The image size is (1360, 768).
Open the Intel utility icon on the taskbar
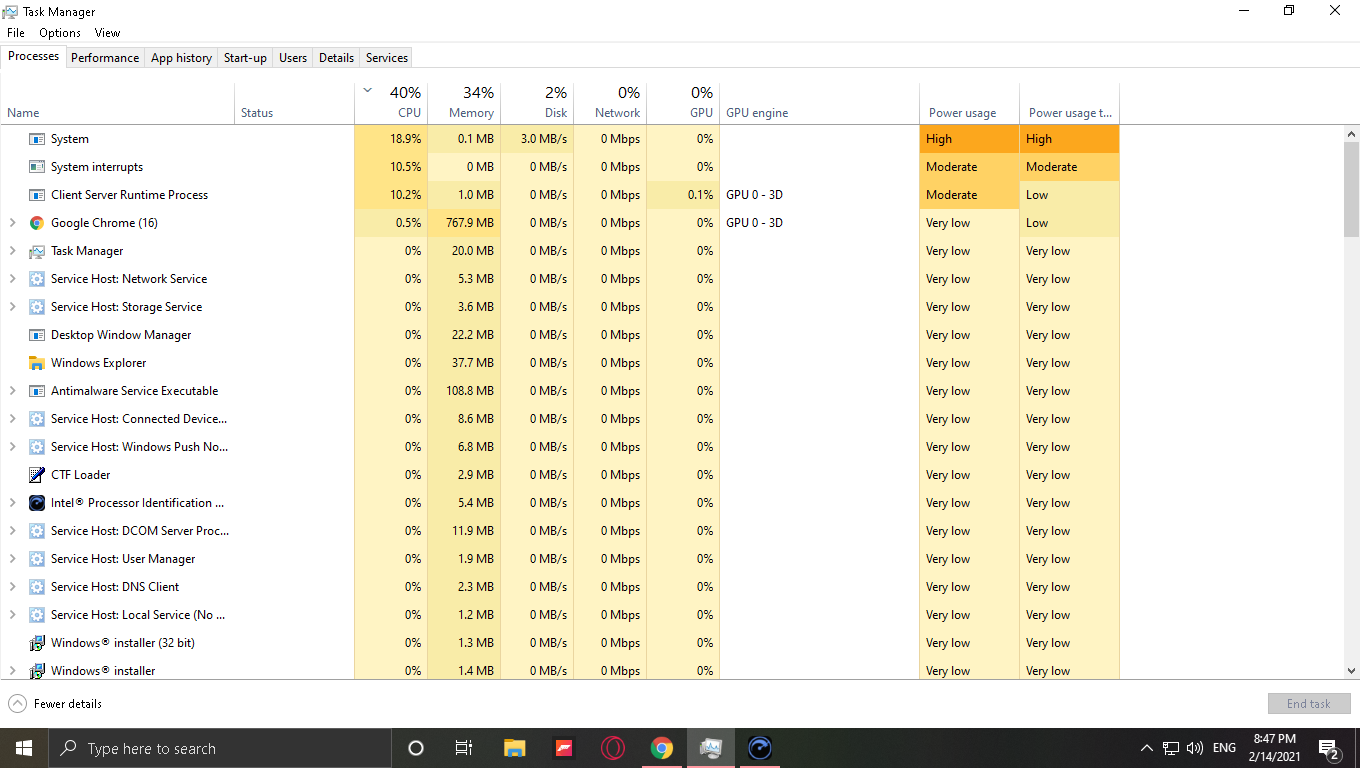759,748
